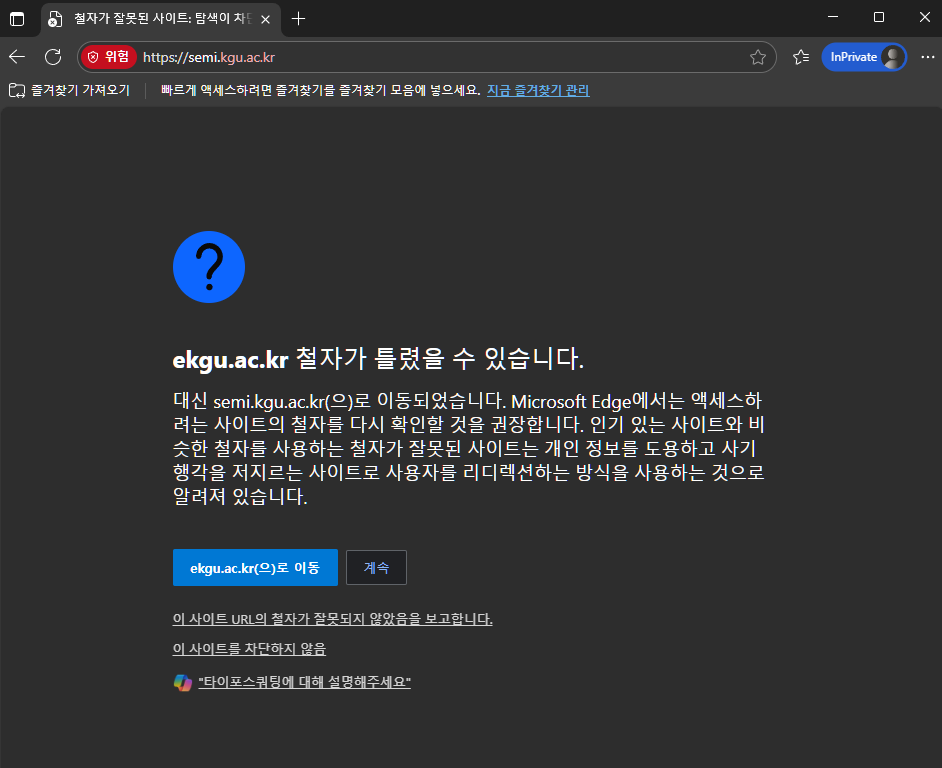Open a new tab with plus button

(298, 19)
